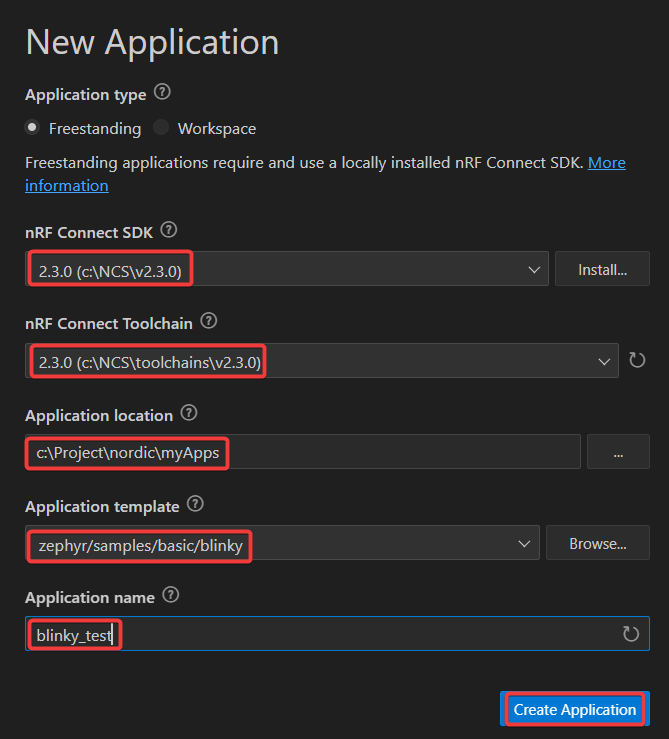Click the New Application heading

coord(152,42)
